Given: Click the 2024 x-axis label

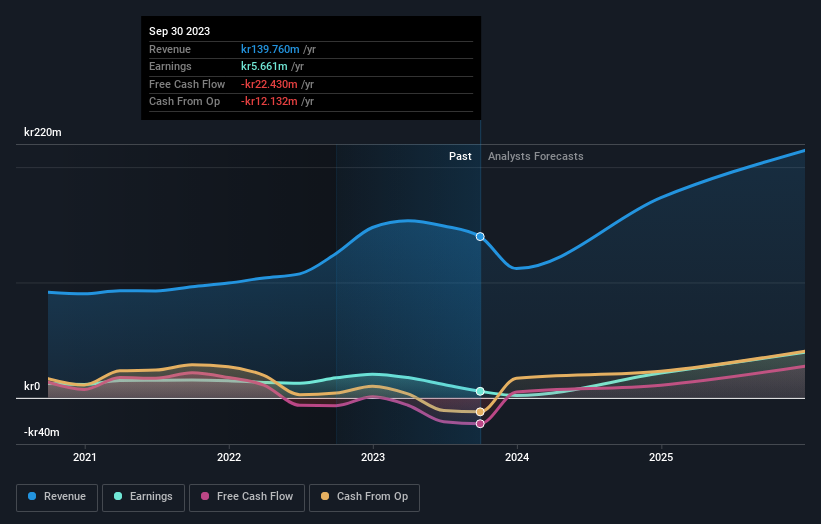Looking at the screenshot, I should tap(517, 457).
